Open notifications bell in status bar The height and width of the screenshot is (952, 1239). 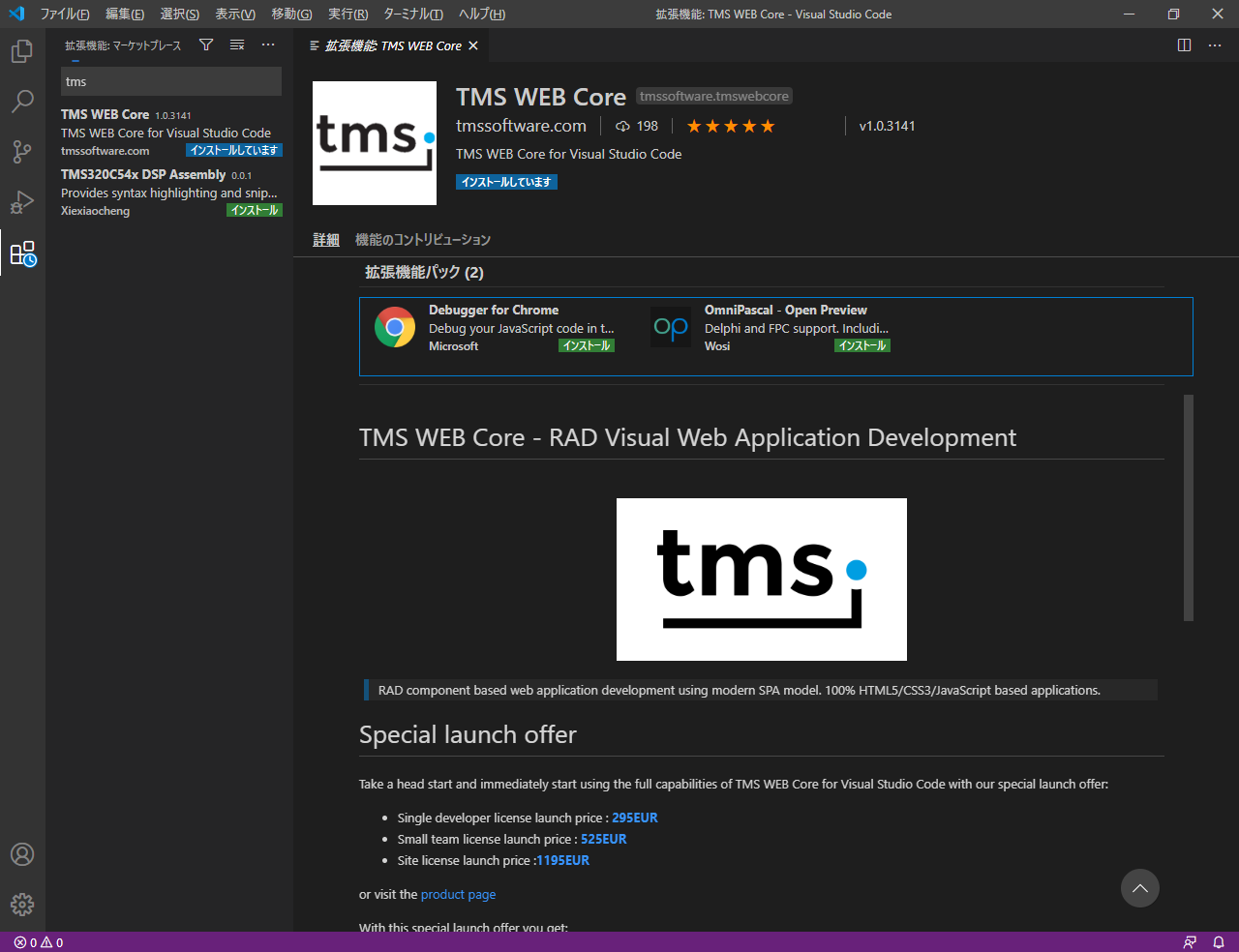[1219, 942]
